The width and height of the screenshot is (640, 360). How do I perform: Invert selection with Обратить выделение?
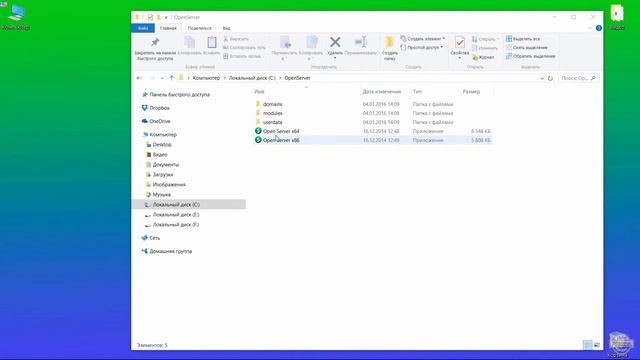[531, 56]
